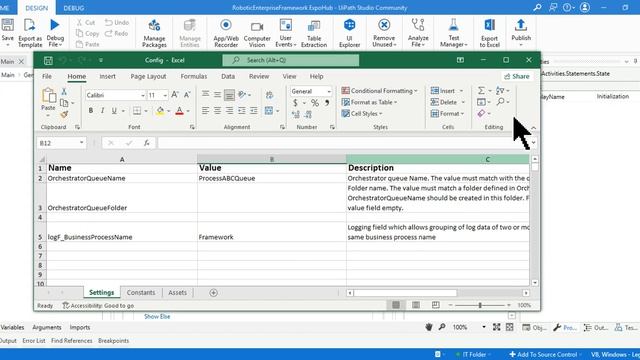Click Format Painter brush in Excel

click(64, 114)
